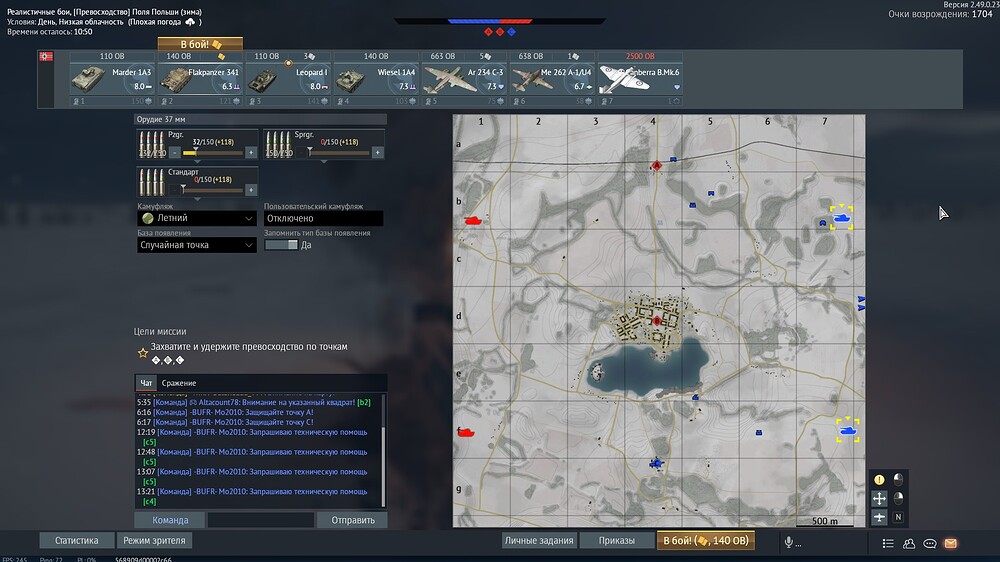
Task: Switch to the Чат tab
Action: pyautogui.click(x=147, y=383)
